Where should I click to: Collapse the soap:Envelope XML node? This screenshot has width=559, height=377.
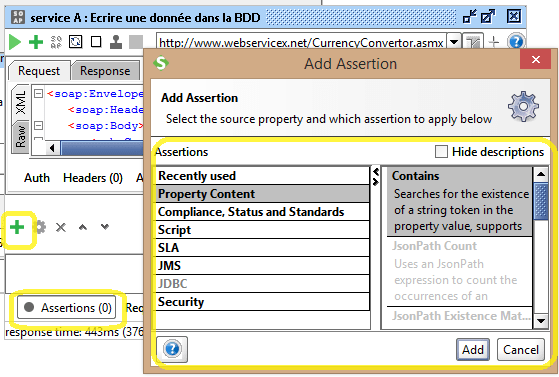(x=38, y=93)
